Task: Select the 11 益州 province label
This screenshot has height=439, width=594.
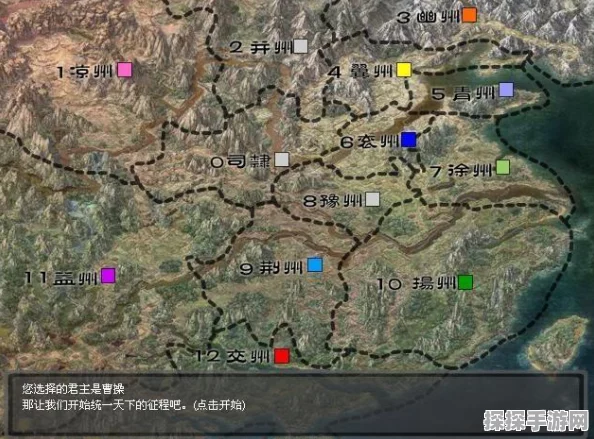Action: pyautogui.click(x=61, y=278)
